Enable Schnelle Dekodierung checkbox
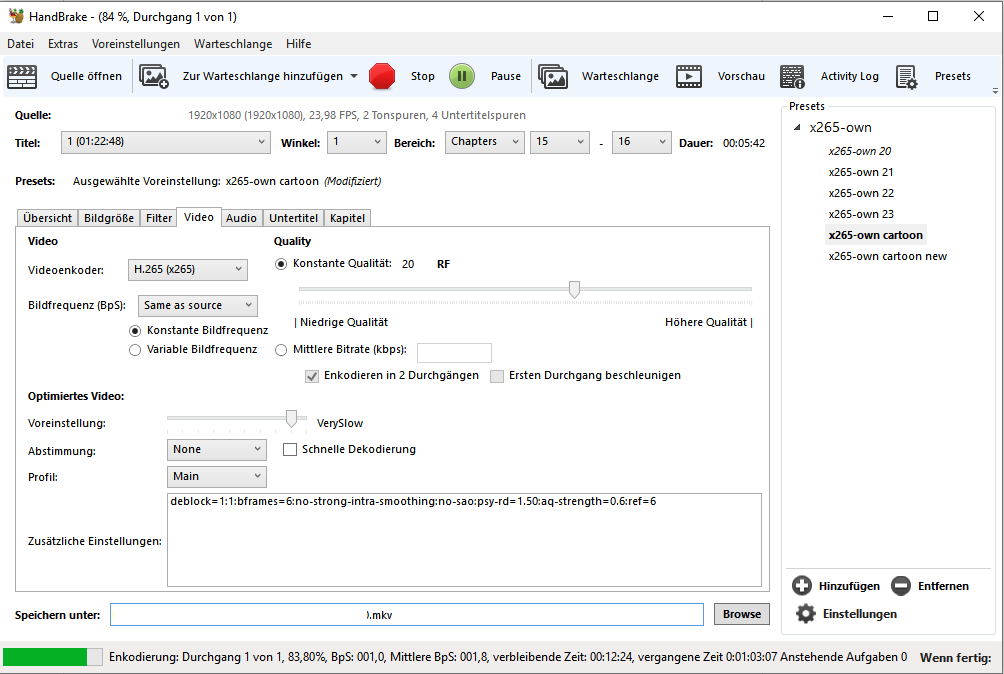Screen dimensions: 1004x674 (x=290, y=450)
